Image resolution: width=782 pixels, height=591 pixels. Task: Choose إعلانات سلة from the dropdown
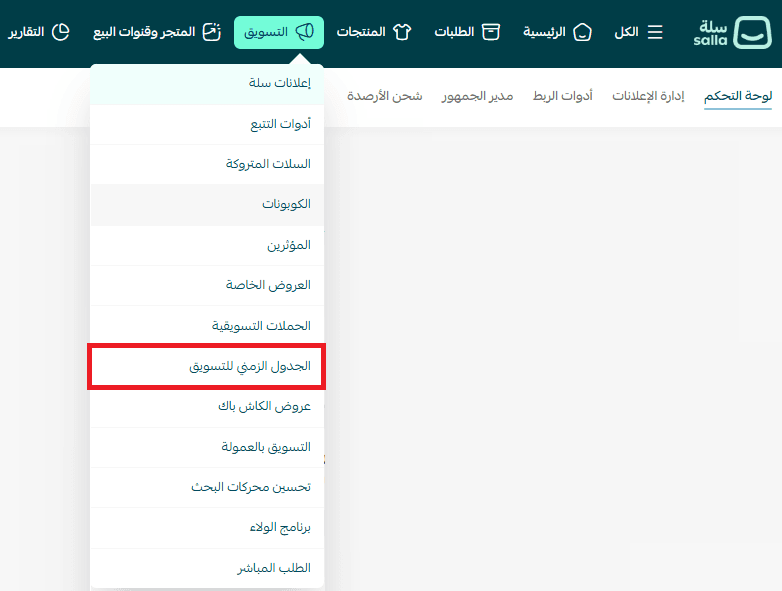[x=280, y=83]
